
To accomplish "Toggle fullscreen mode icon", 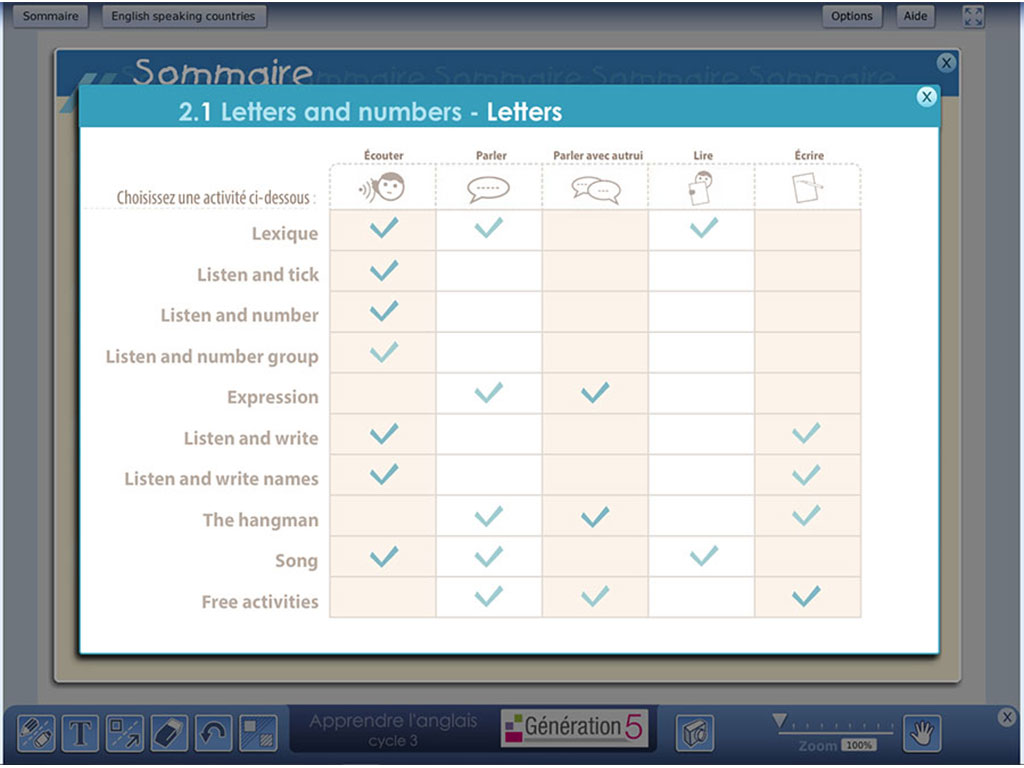I will 973,16.
